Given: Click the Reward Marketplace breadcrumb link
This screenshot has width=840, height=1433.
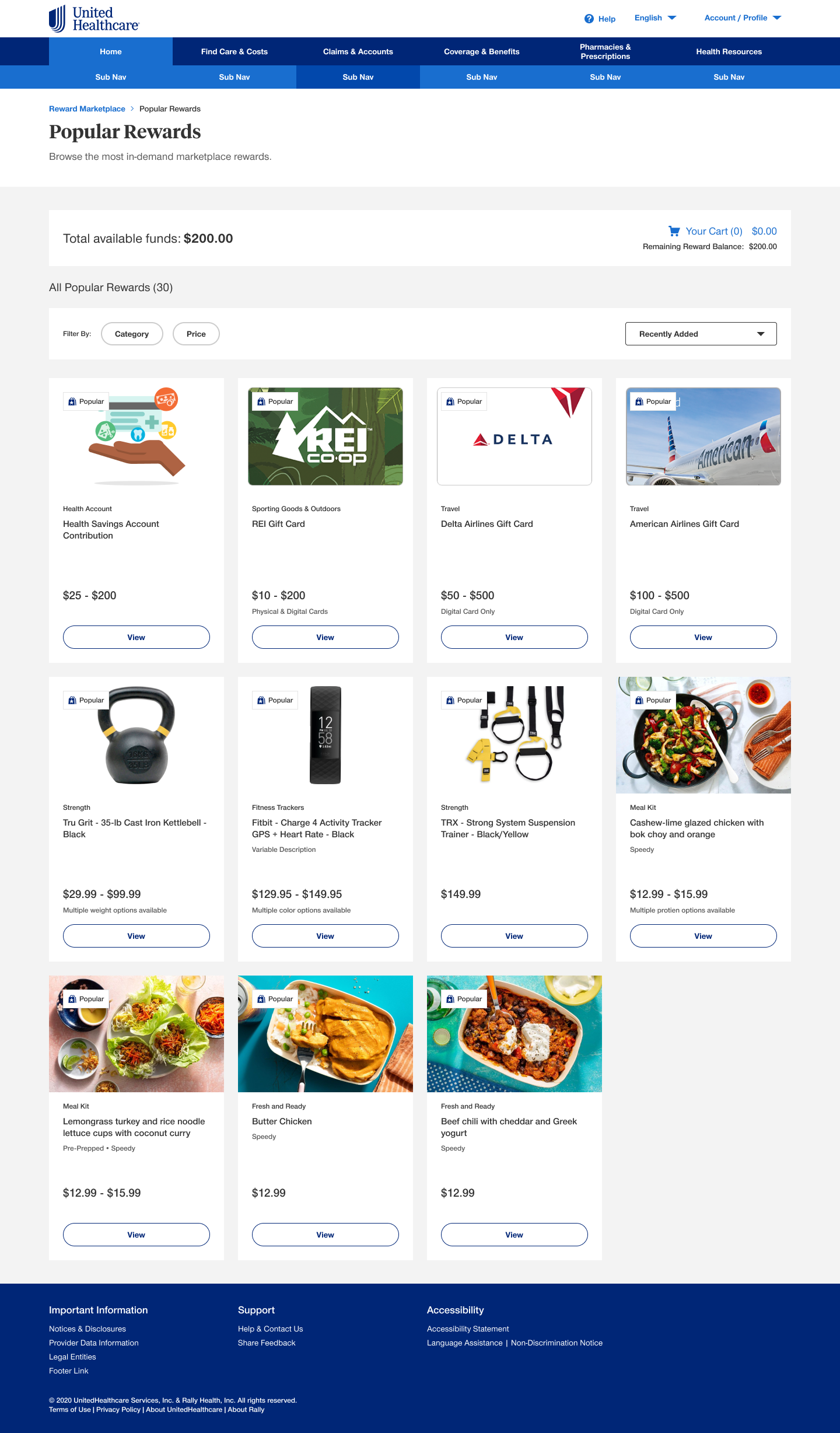Looking at the screenshot, I should click(x=87, y=109).
